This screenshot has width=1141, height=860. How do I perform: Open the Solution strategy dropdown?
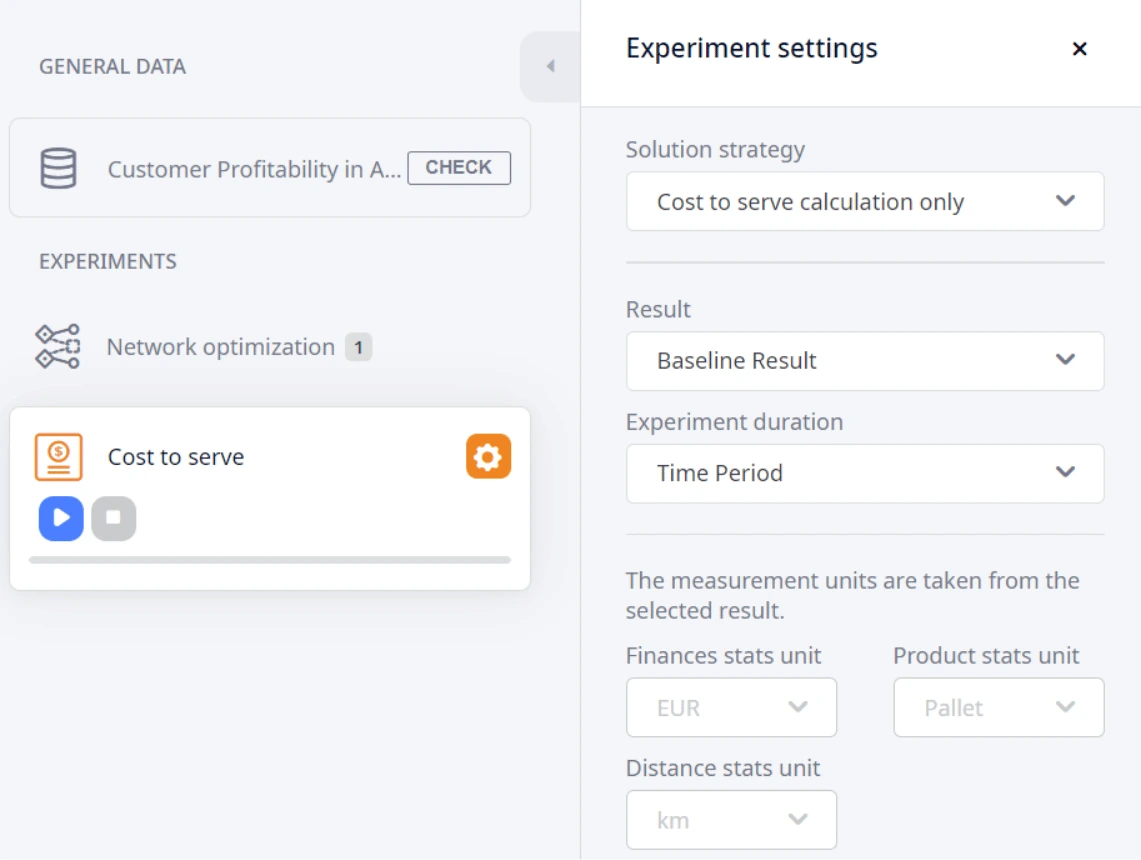(864, 202)
